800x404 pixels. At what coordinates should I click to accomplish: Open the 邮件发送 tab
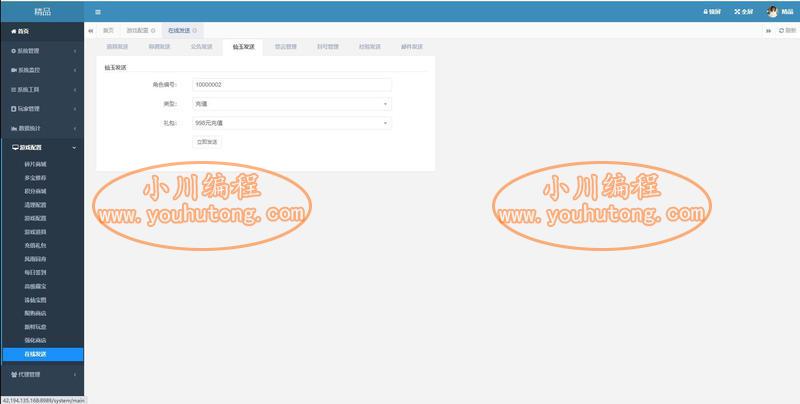coord(412,47)
